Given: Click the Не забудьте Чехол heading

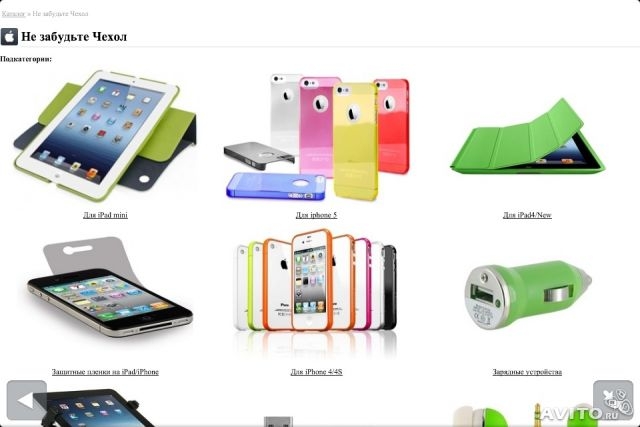Looking at the screenshot, I should (x=74, y=37).
